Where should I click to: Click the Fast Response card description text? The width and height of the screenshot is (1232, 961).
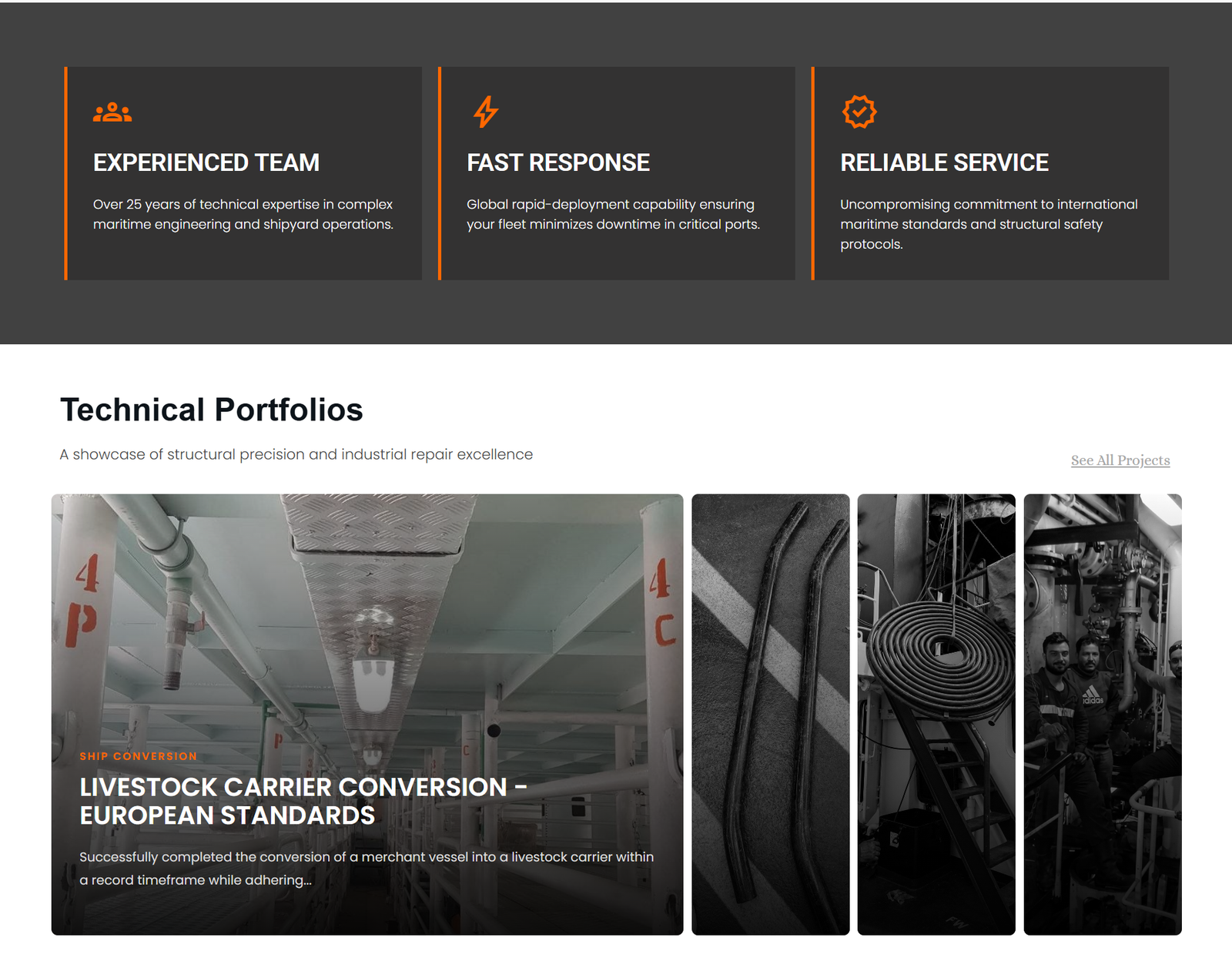point(613,214)
